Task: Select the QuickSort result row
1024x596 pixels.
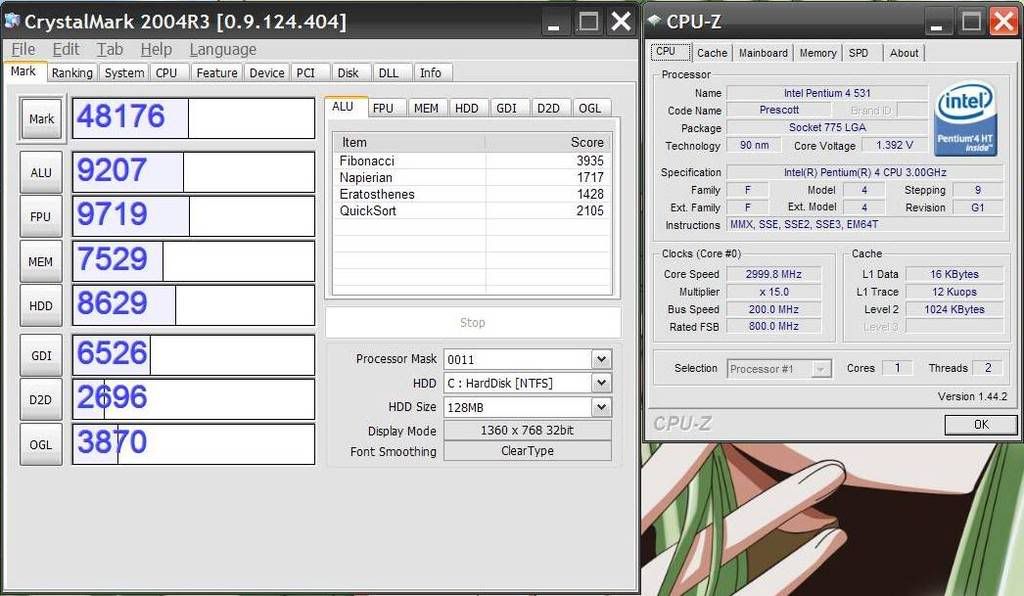Action: [472, 211]
